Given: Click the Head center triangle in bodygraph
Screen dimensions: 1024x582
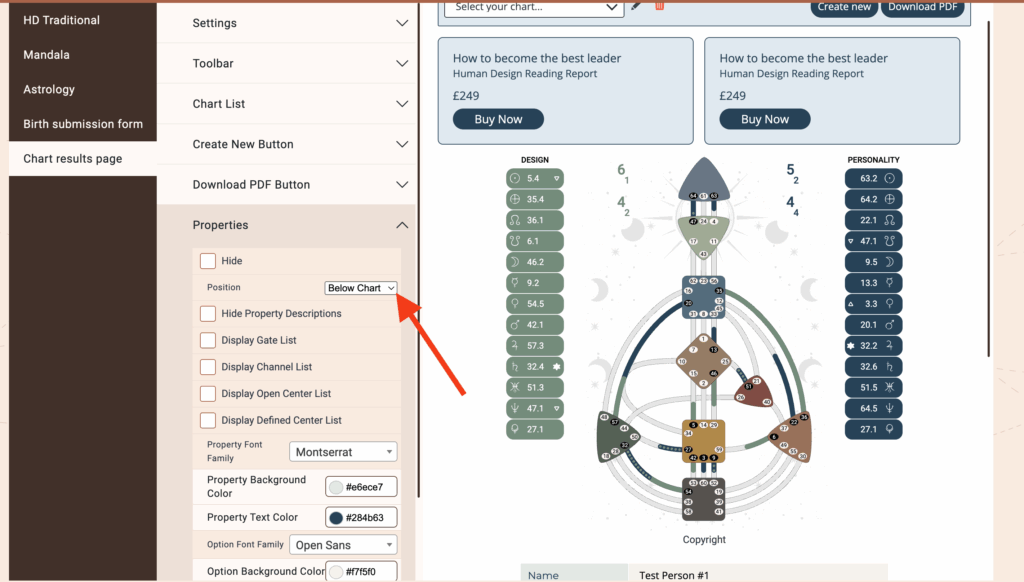Looking at the screenshot, I should click(x=704, y=180).
